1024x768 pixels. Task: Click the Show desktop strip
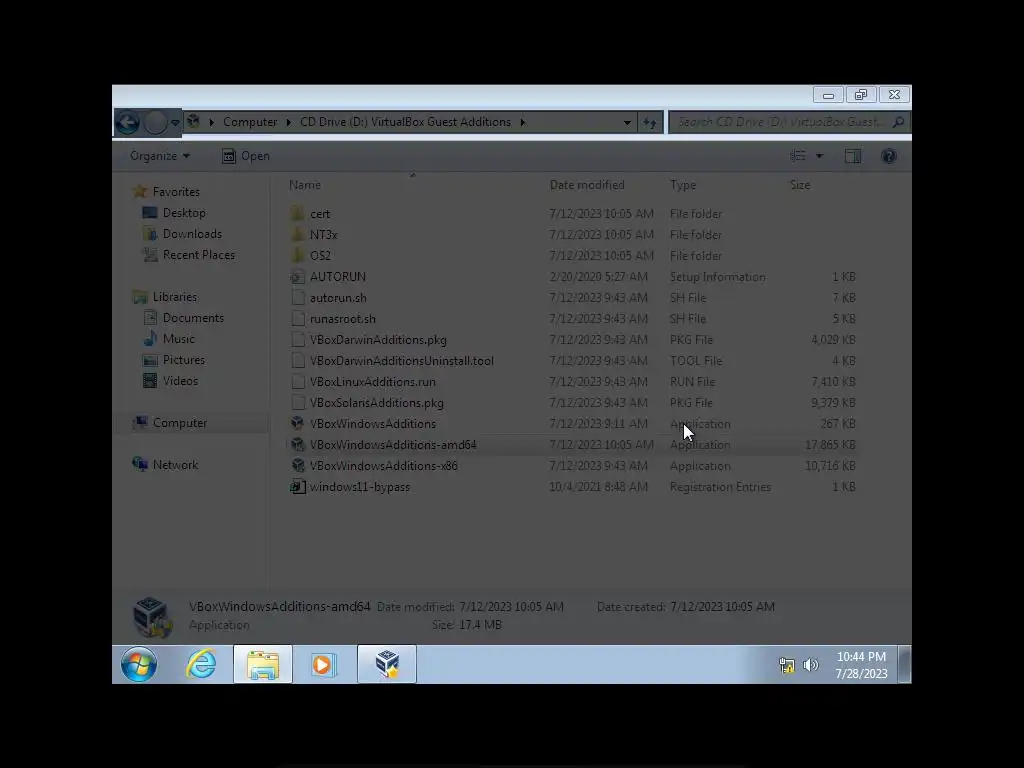(x=904, y=665)
